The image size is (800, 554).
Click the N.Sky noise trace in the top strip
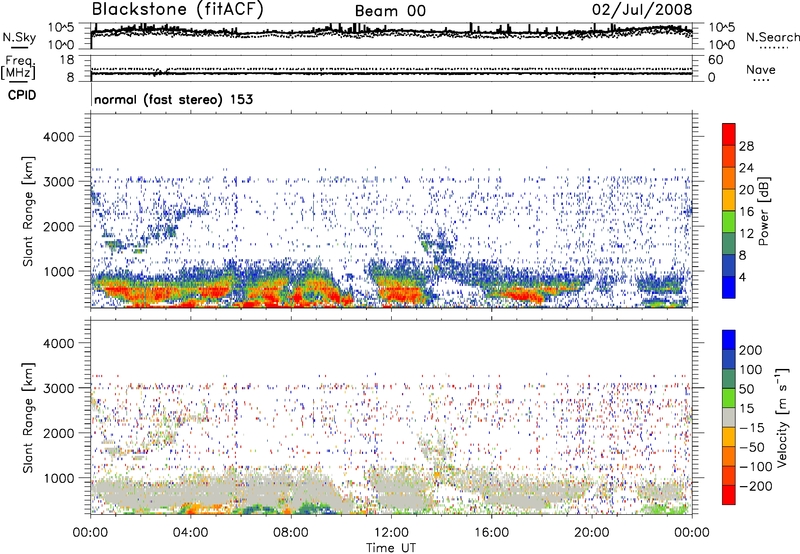click(x=391, y=32)
